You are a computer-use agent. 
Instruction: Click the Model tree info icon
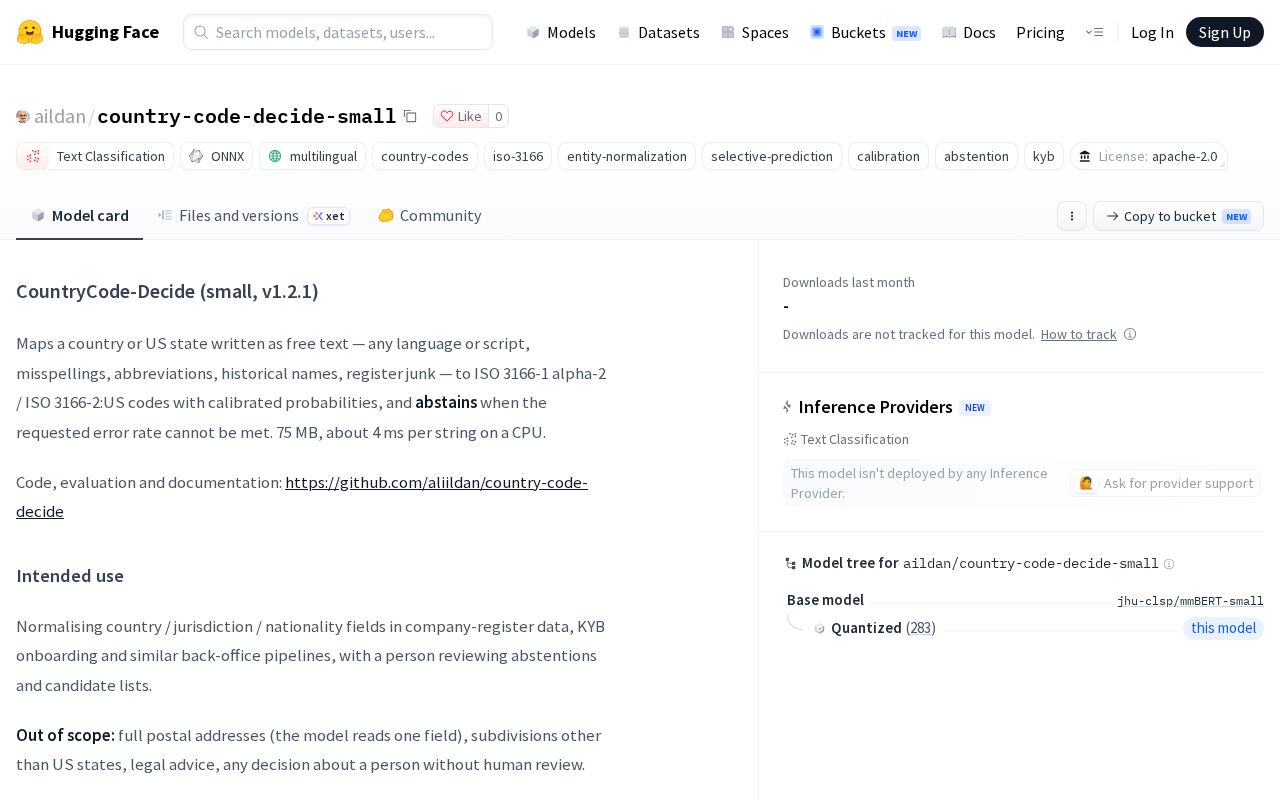(1169, 564)
